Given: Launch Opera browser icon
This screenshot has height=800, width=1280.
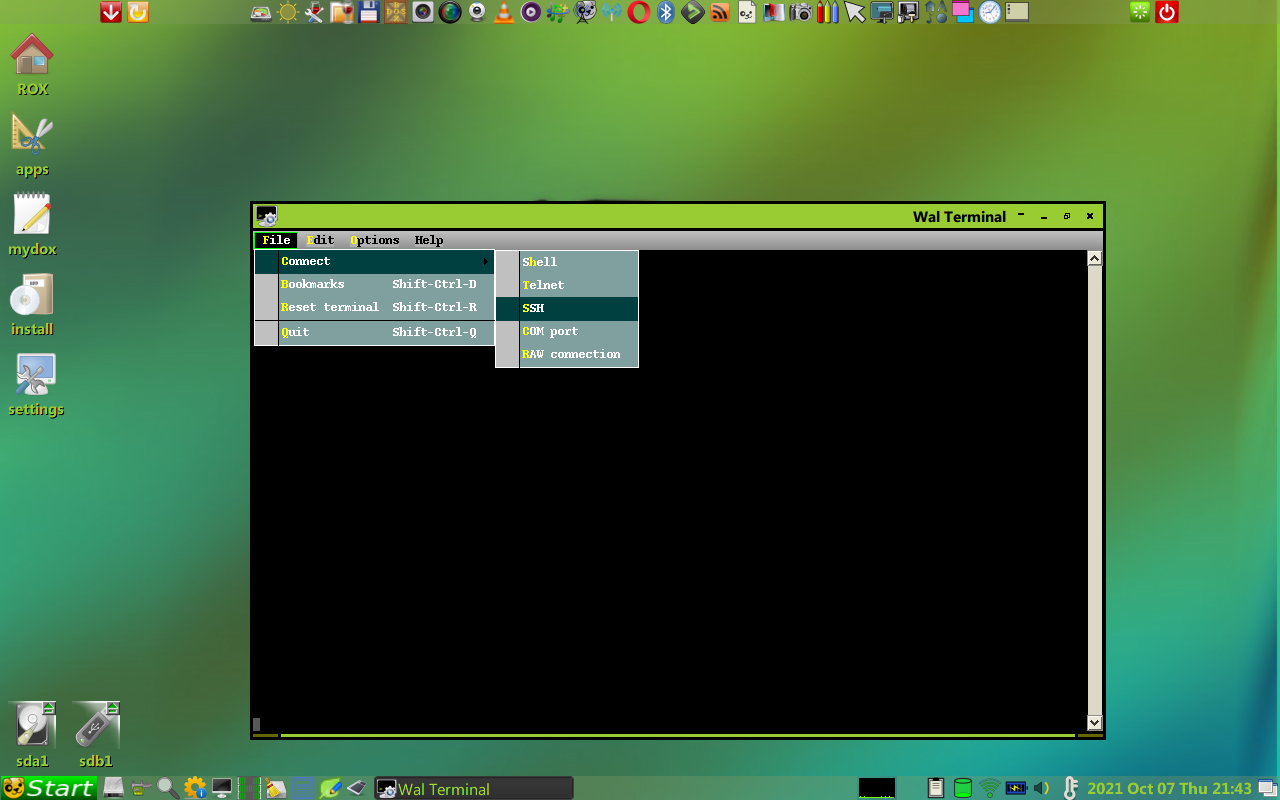Looking at the screenshot, I should [639, 12].
